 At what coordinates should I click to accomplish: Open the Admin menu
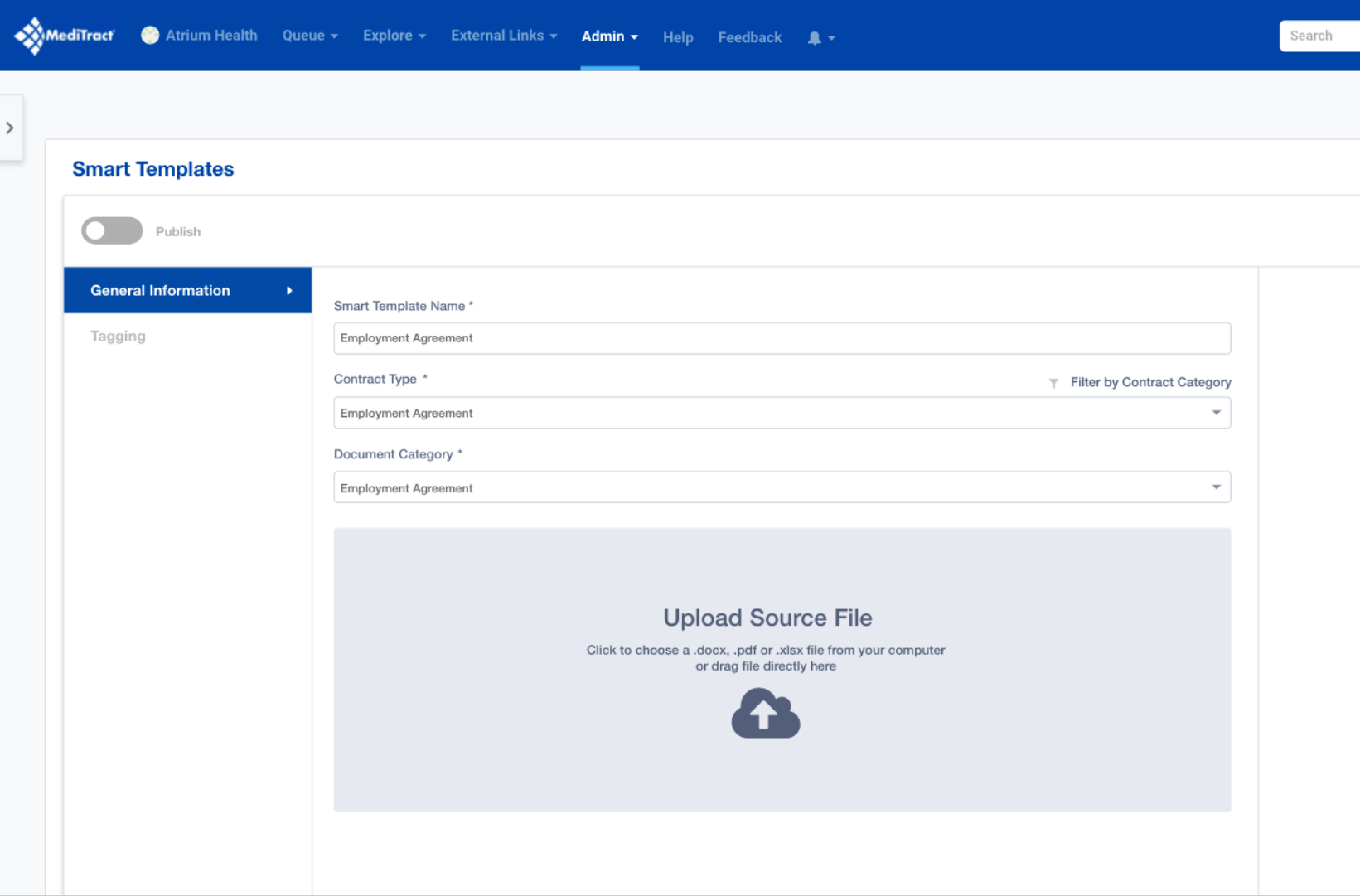[609, 36]
